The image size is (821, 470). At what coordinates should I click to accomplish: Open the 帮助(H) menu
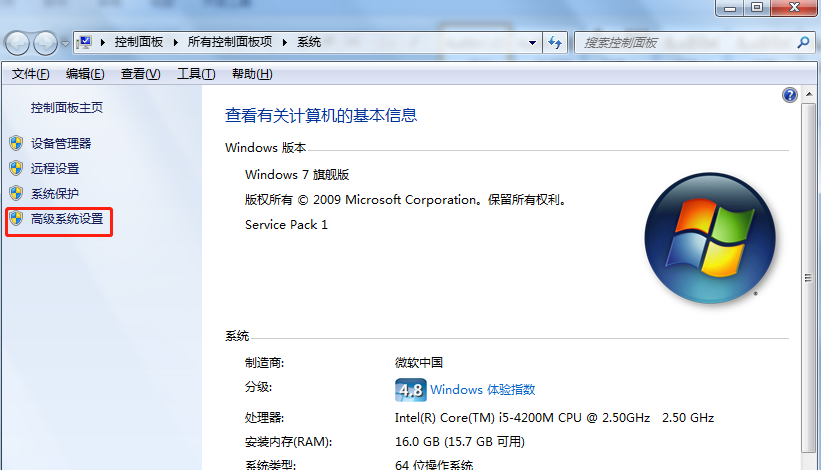252,74
